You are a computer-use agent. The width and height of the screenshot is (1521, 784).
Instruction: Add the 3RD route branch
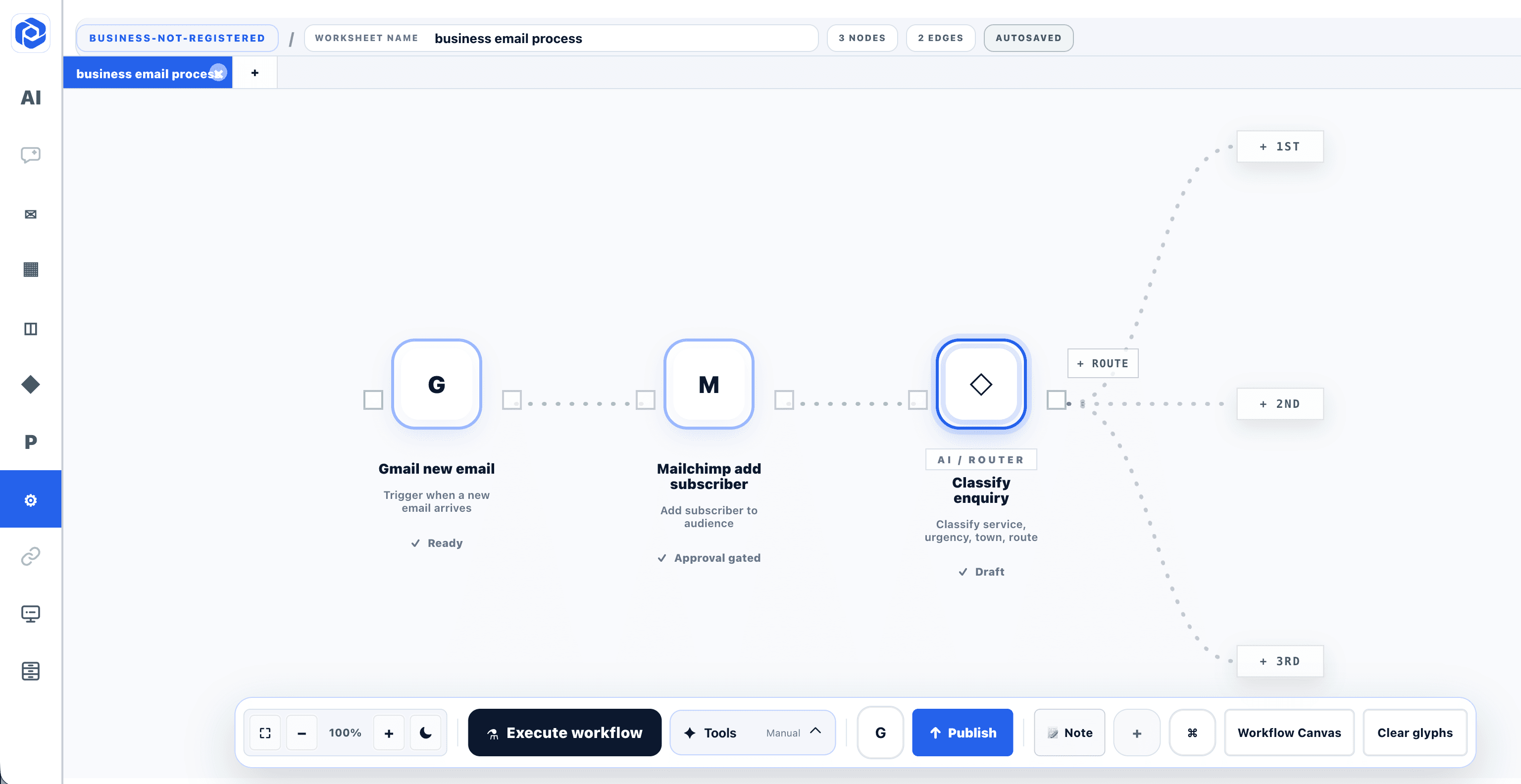point(1279,661)
